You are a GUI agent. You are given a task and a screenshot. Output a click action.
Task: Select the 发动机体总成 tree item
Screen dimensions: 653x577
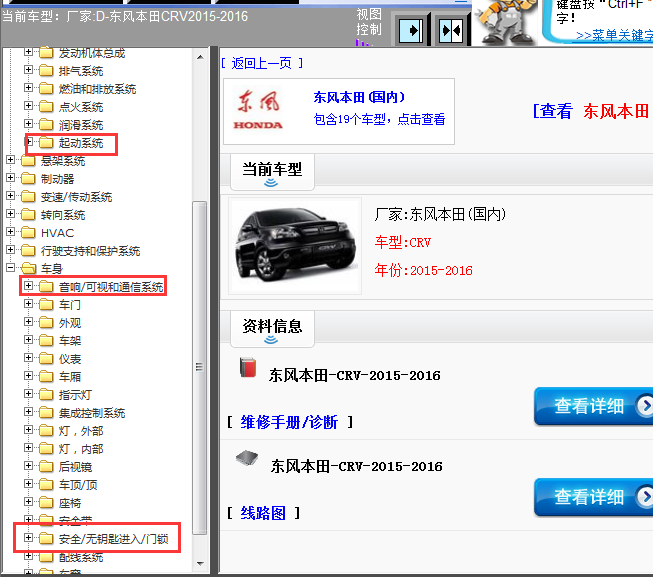(x=92, y=53)
